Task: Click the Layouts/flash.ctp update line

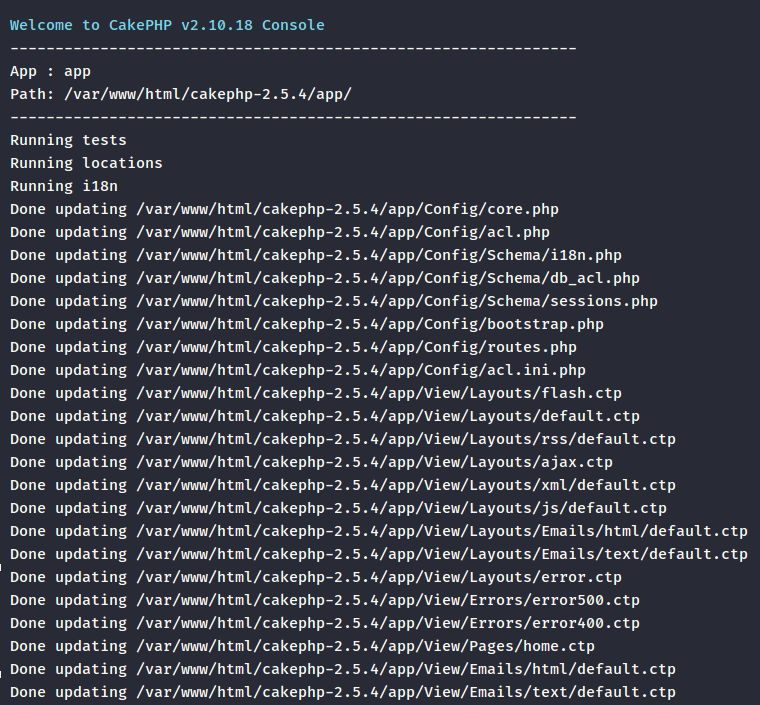Action: pos(315,393)
